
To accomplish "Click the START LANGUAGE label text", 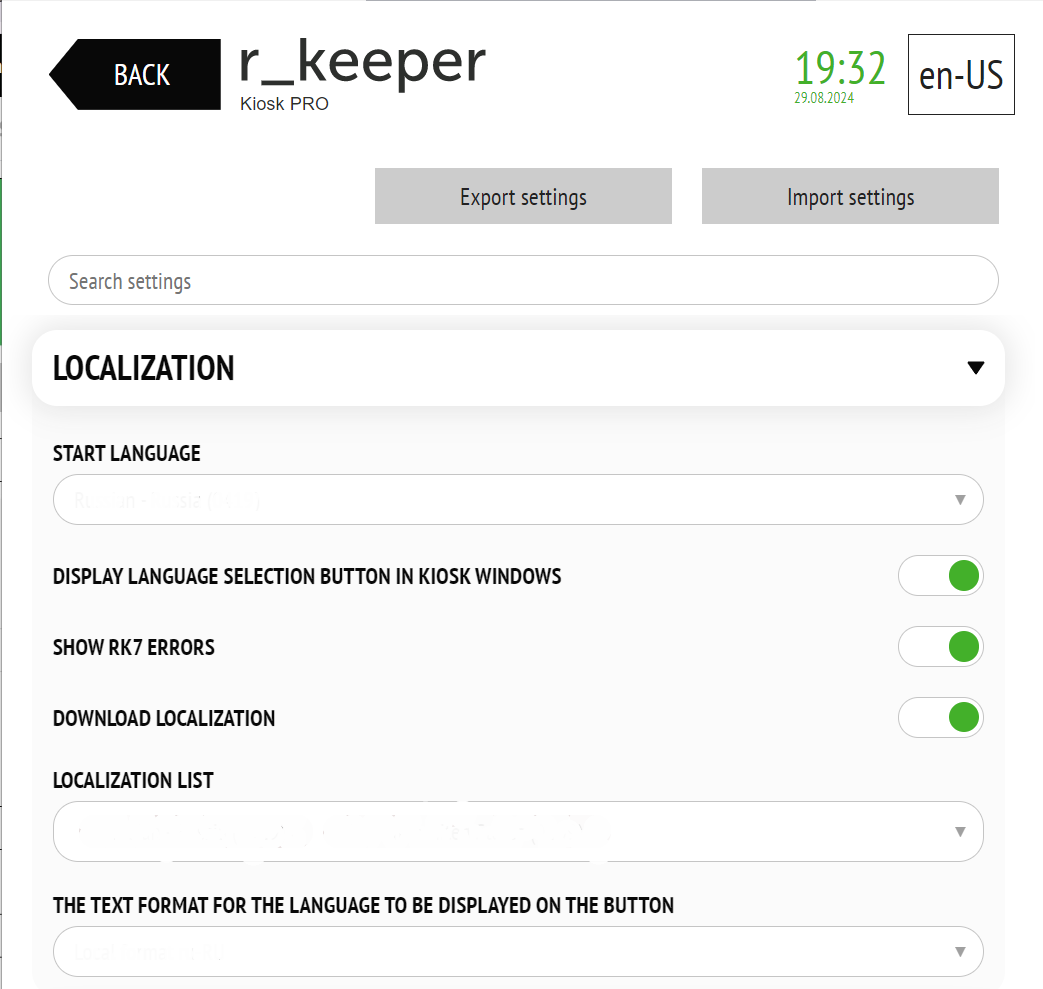I will [x=126, y=454].
